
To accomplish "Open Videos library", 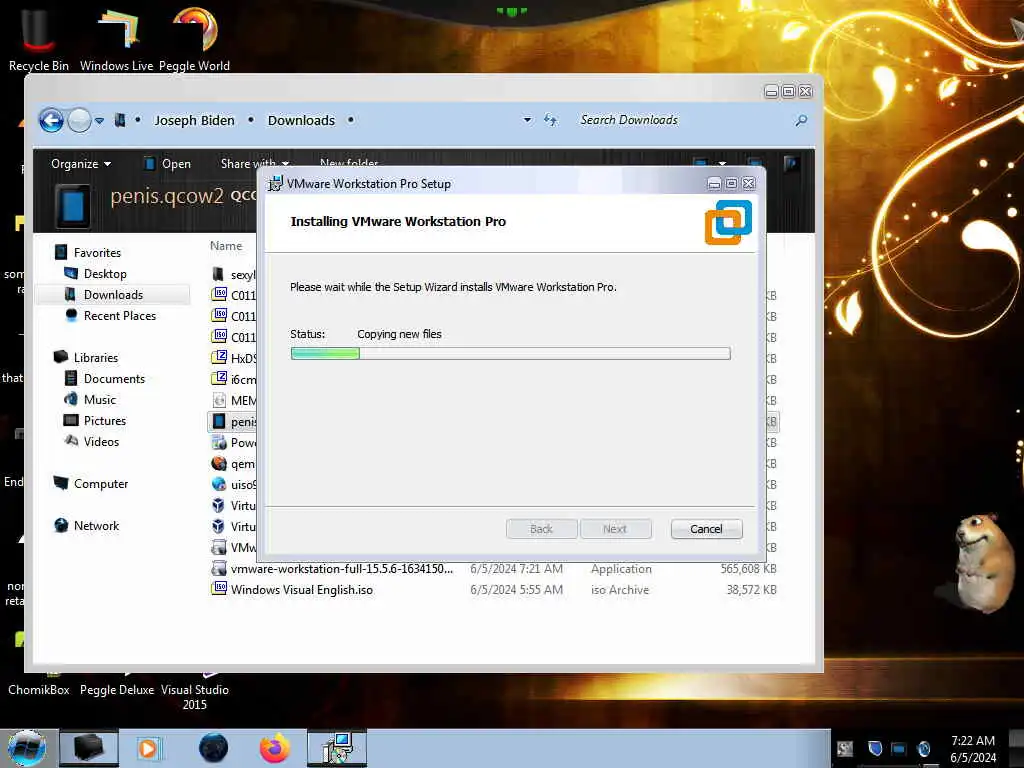I will point(101,441).
